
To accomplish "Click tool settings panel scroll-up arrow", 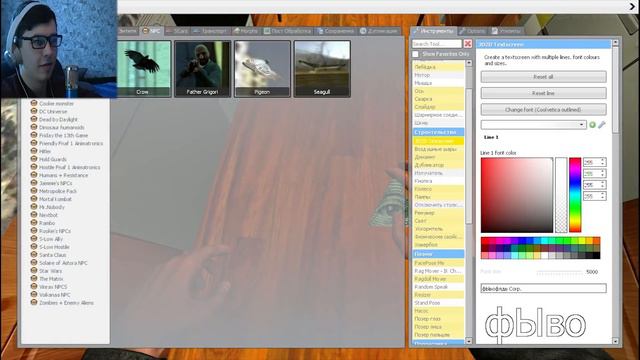I will coord(616,42).
